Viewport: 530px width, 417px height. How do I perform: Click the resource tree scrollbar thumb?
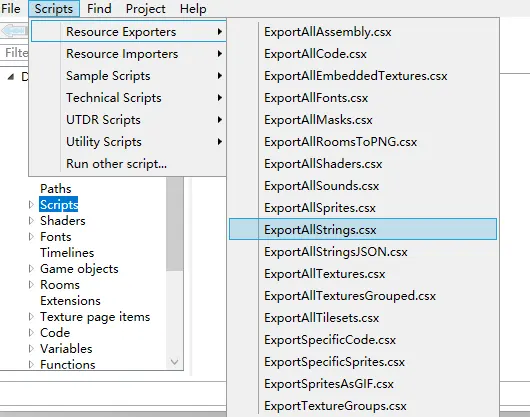click(174, 224)
